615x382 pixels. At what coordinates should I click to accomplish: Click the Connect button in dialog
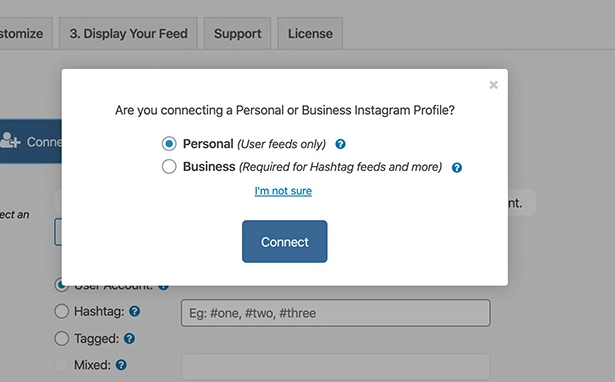pyautogui.click(x=285, y=242)
